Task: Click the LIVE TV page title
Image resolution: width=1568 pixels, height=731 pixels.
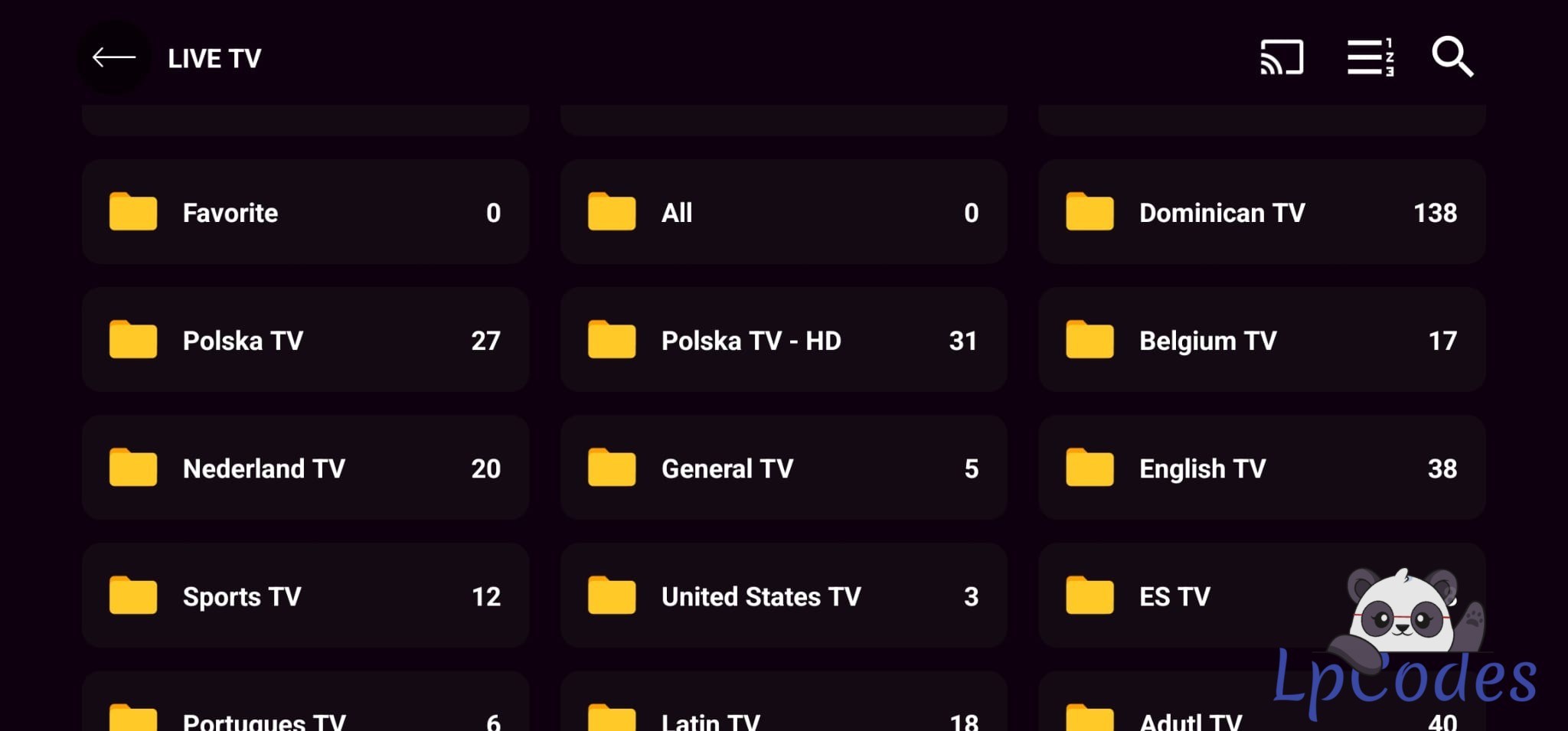Action: point(214,59)
